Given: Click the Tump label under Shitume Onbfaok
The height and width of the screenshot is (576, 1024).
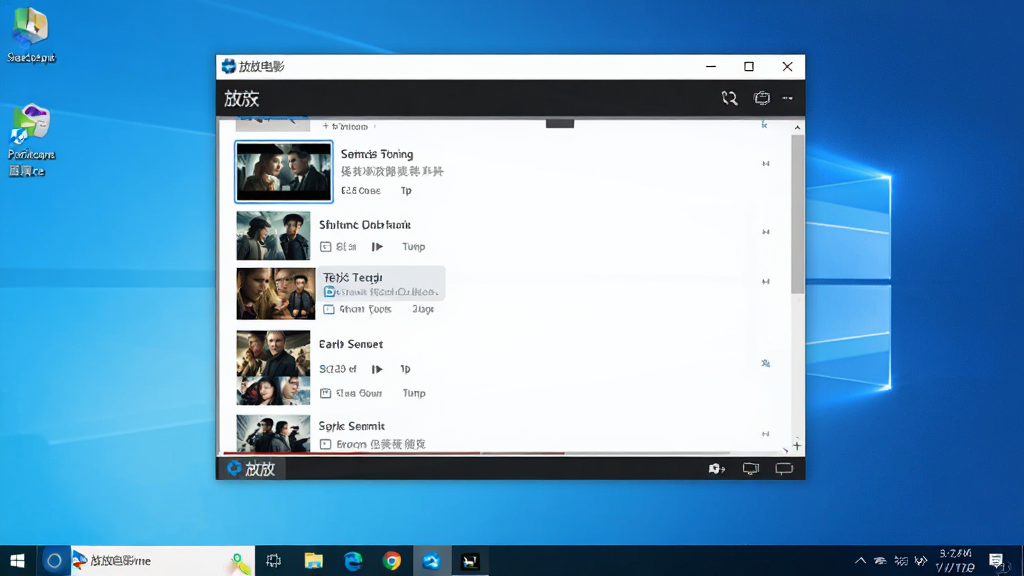Looking at the screenshot, I should [x=413, y=246].
